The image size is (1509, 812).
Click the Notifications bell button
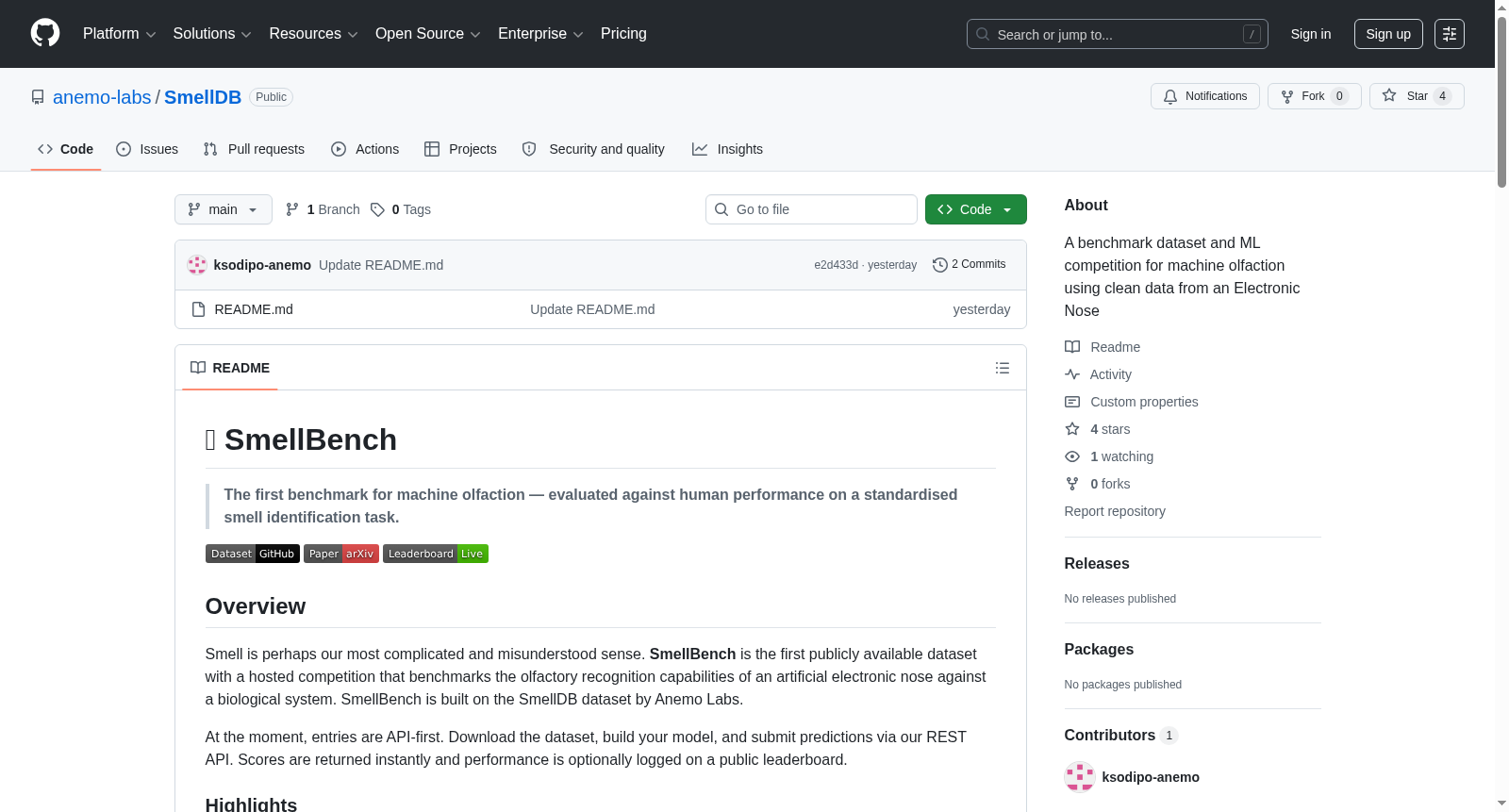(x=1204, y=96)
